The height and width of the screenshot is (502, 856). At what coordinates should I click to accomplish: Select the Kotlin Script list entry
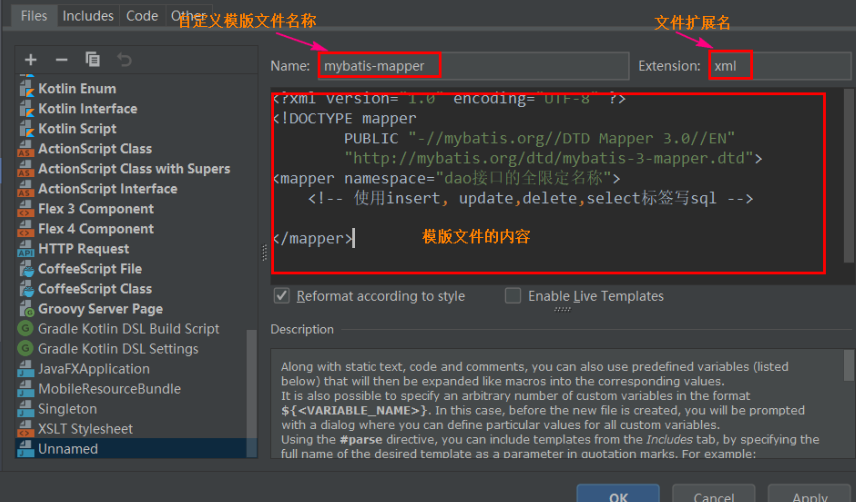point(77,129)
